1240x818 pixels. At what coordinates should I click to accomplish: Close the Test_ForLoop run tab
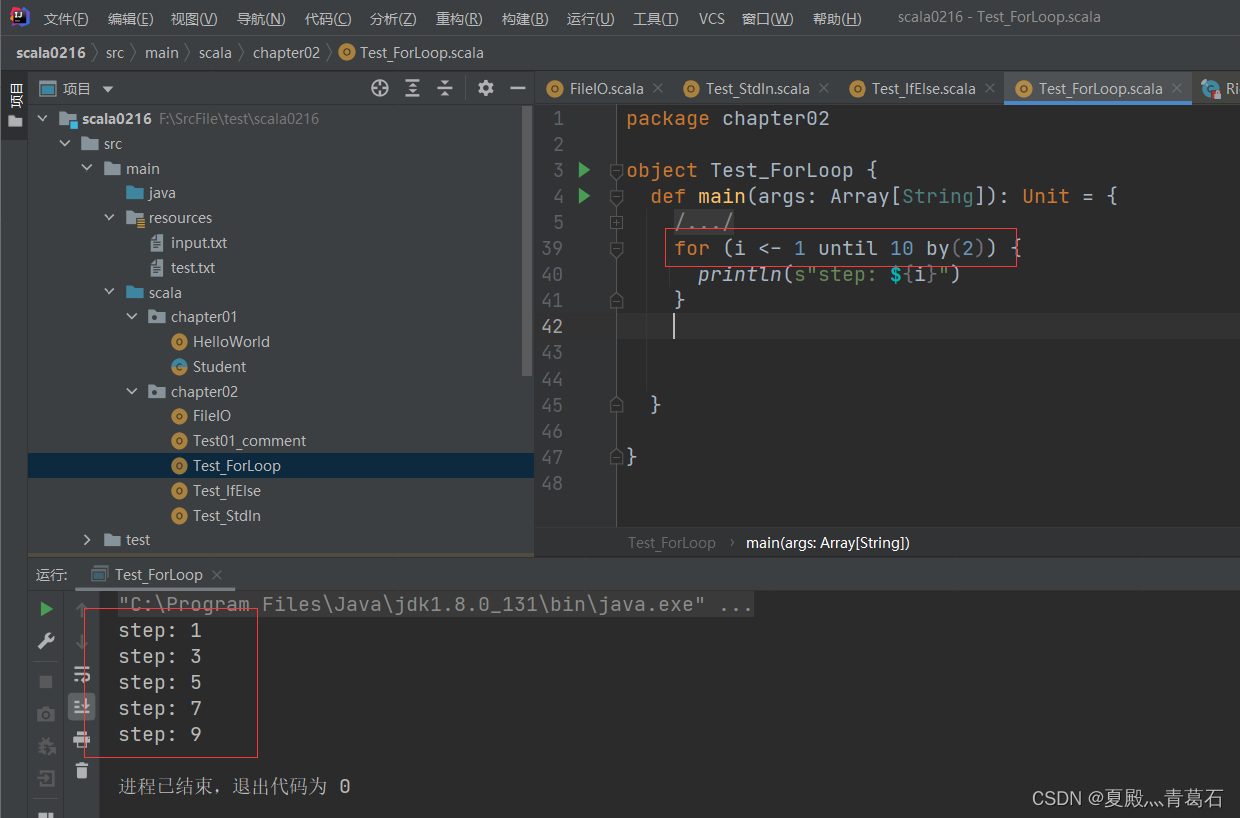pos(217,574)
